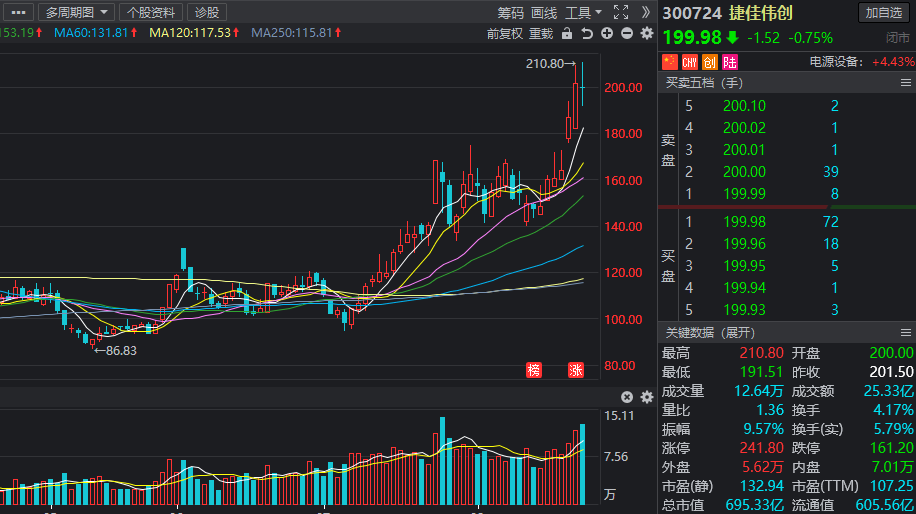Open the 筹码 chip distribution view
Screen dimensions: 916x514
tap(510, 13)
